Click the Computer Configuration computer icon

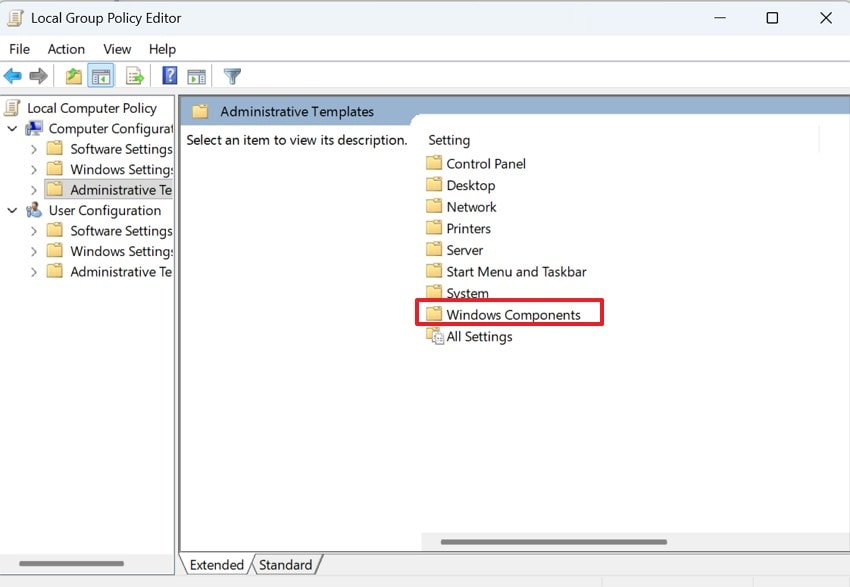pos(34,128)
